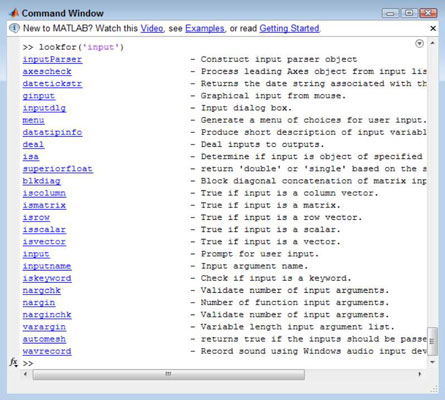445x400 pixels.
Task: Click the MATLAB logo icon in title bar
Action: pyautogui.click(x=14, y=13)
